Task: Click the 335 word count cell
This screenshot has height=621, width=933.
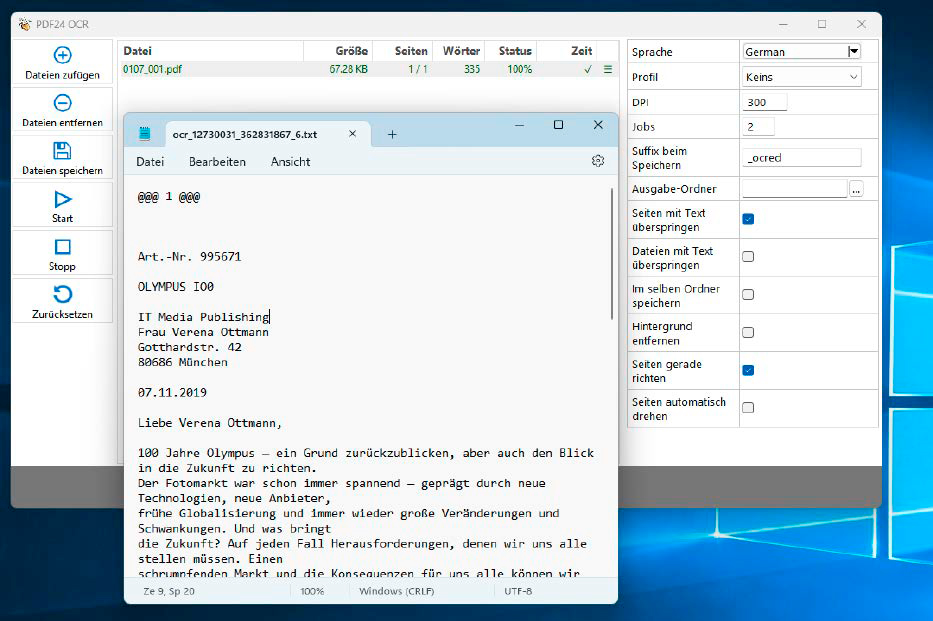Action: [x=472, y=69]
